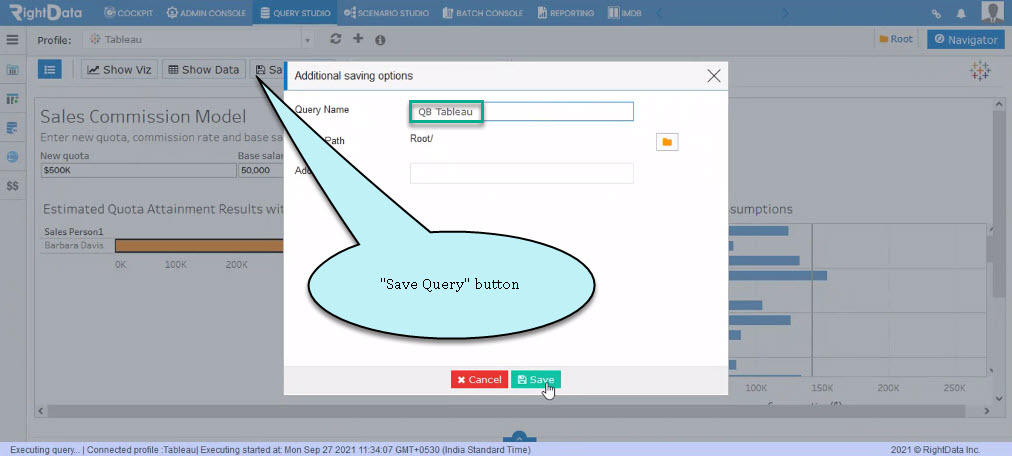Click the refresh profile icon
This screenshot has height=456, width=1012.
[335, 39]
